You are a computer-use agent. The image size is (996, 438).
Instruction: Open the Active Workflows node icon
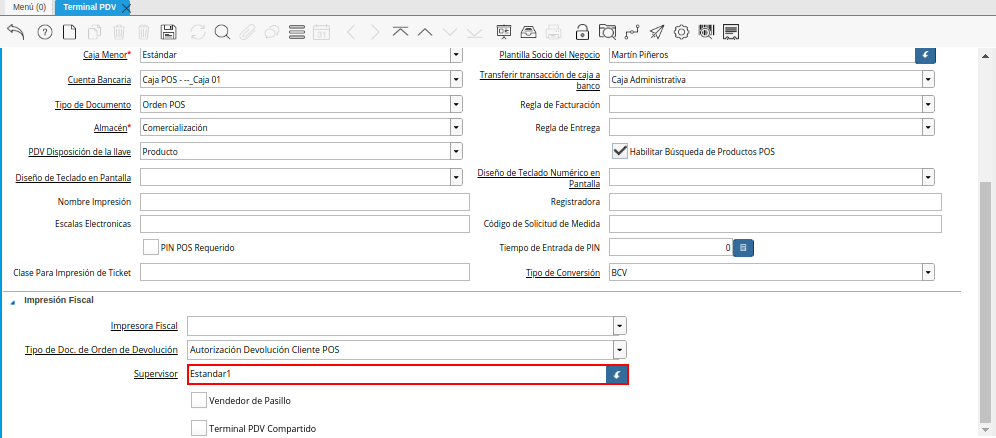632,32
